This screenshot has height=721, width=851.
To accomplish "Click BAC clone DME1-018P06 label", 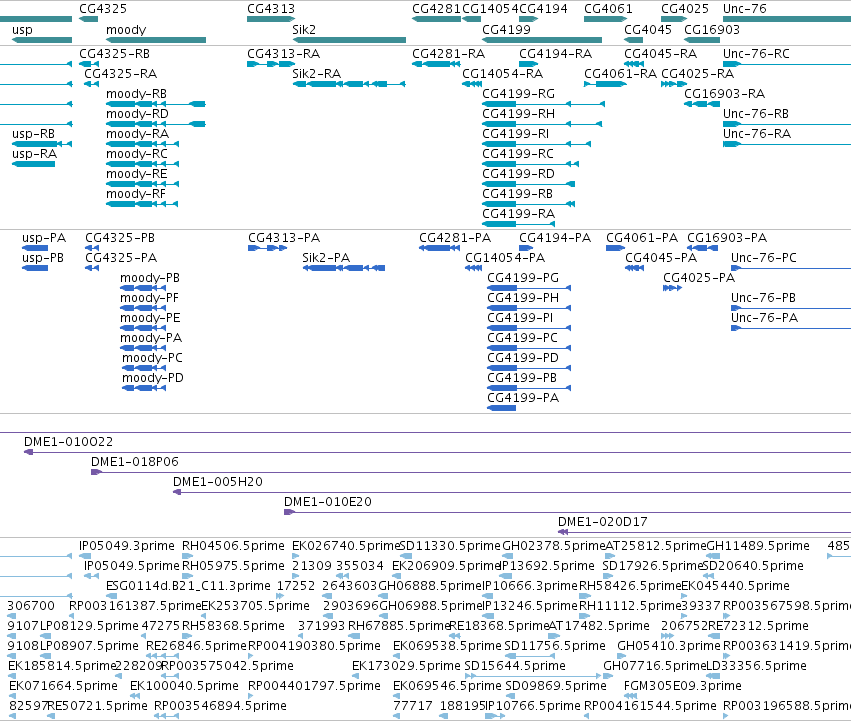I will (x=135, y=462).
